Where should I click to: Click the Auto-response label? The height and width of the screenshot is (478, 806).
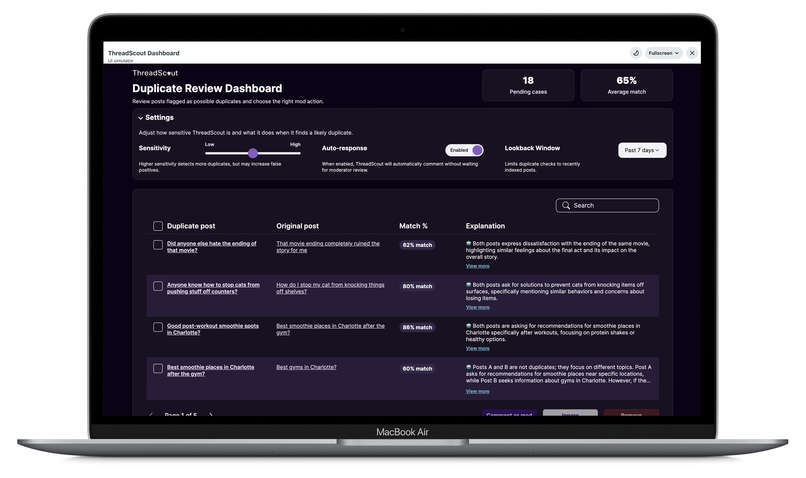point(344,148)
